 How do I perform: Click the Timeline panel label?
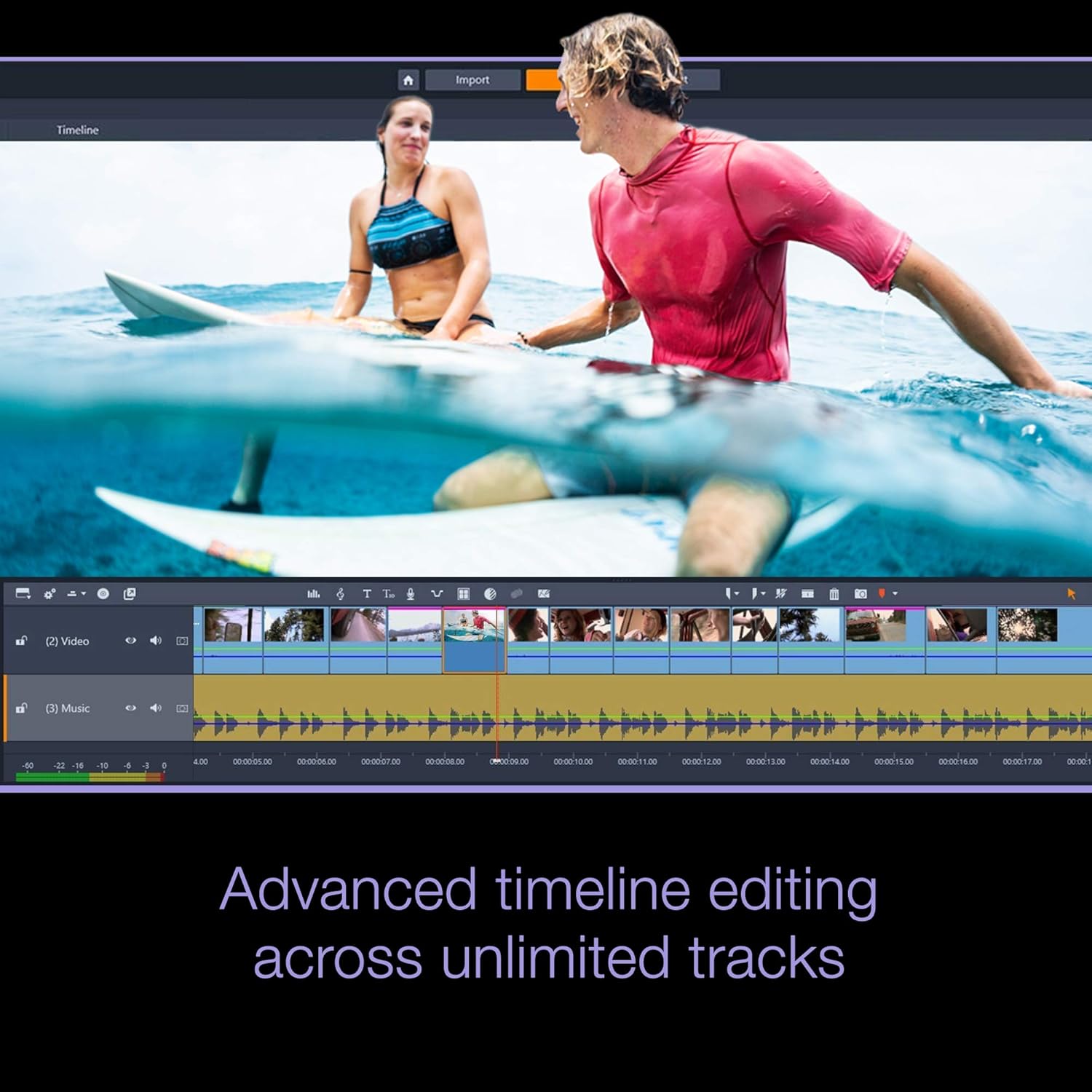coord(77,130)
